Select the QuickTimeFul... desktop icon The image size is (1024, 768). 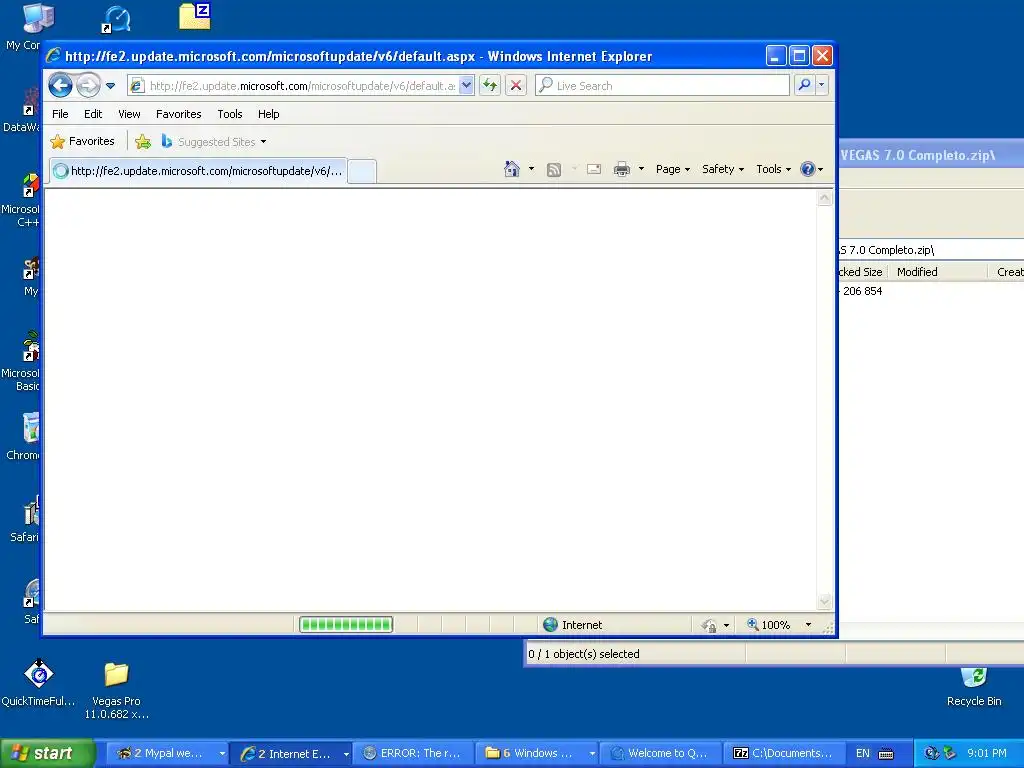coord(39,683)
